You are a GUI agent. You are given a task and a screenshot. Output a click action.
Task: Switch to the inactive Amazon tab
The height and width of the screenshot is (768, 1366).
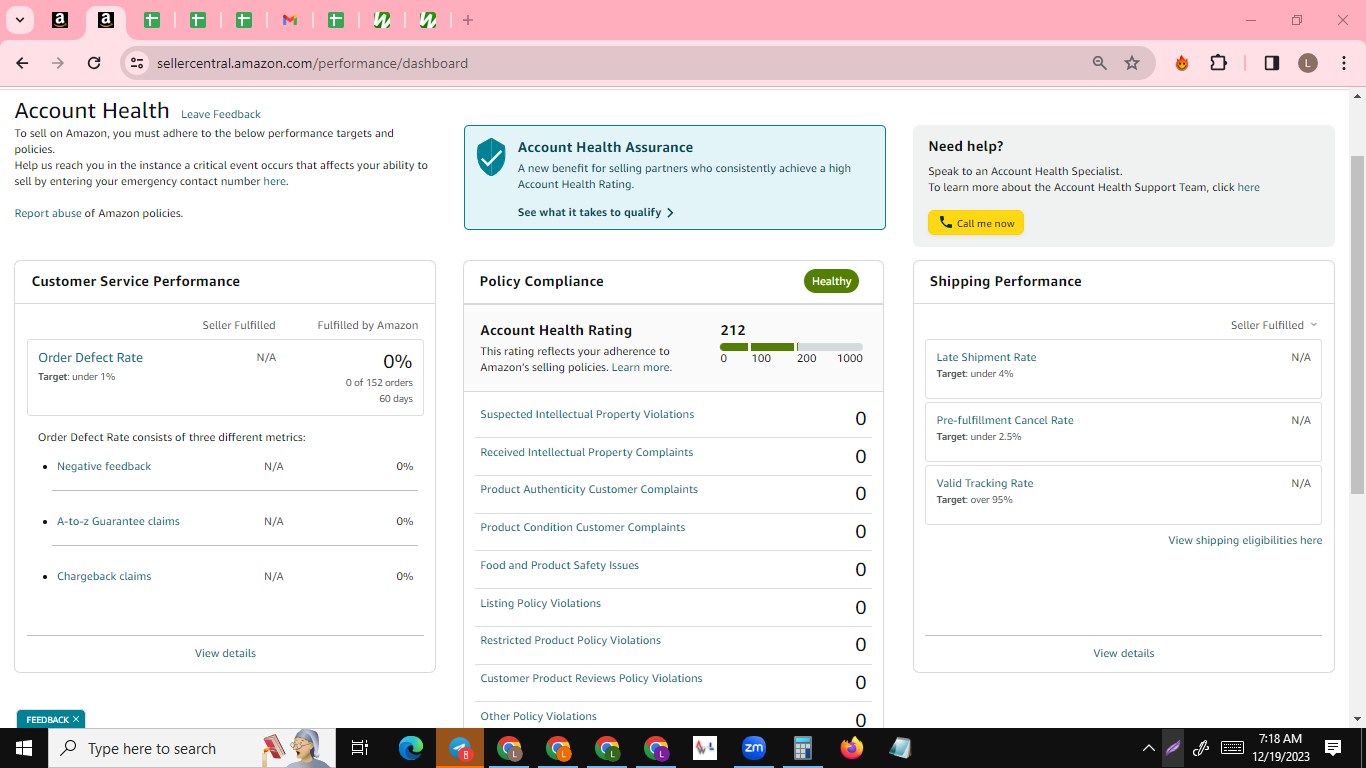(60, 20)
